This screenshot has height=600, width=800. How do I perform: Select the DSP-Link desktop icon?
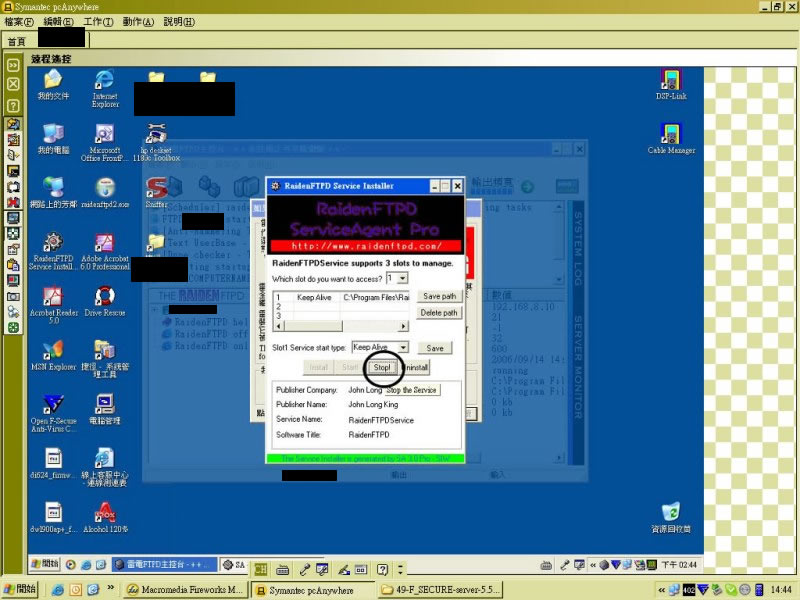point(671,85)
